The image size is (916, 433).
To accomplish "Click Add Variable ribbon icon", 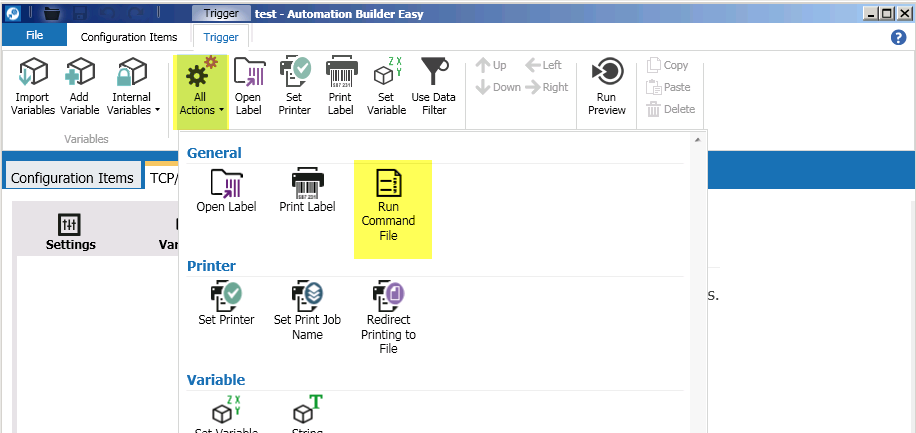I will point(80,87).
